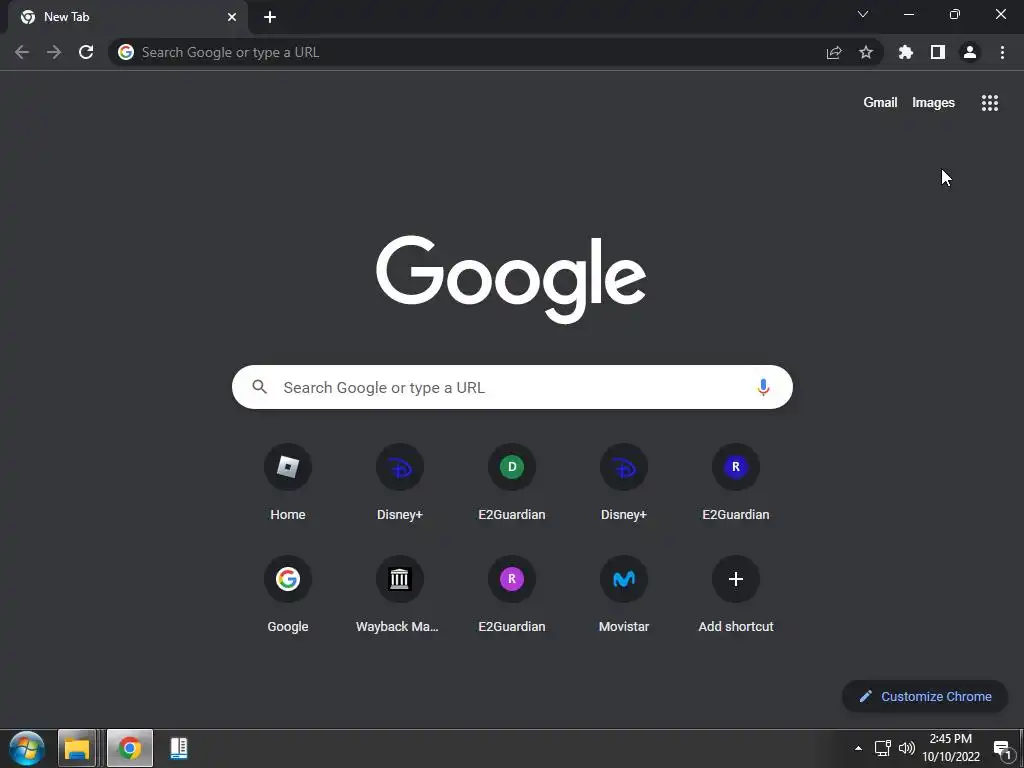Click Customize Chrome button
1024x768 pixels.
925,696
